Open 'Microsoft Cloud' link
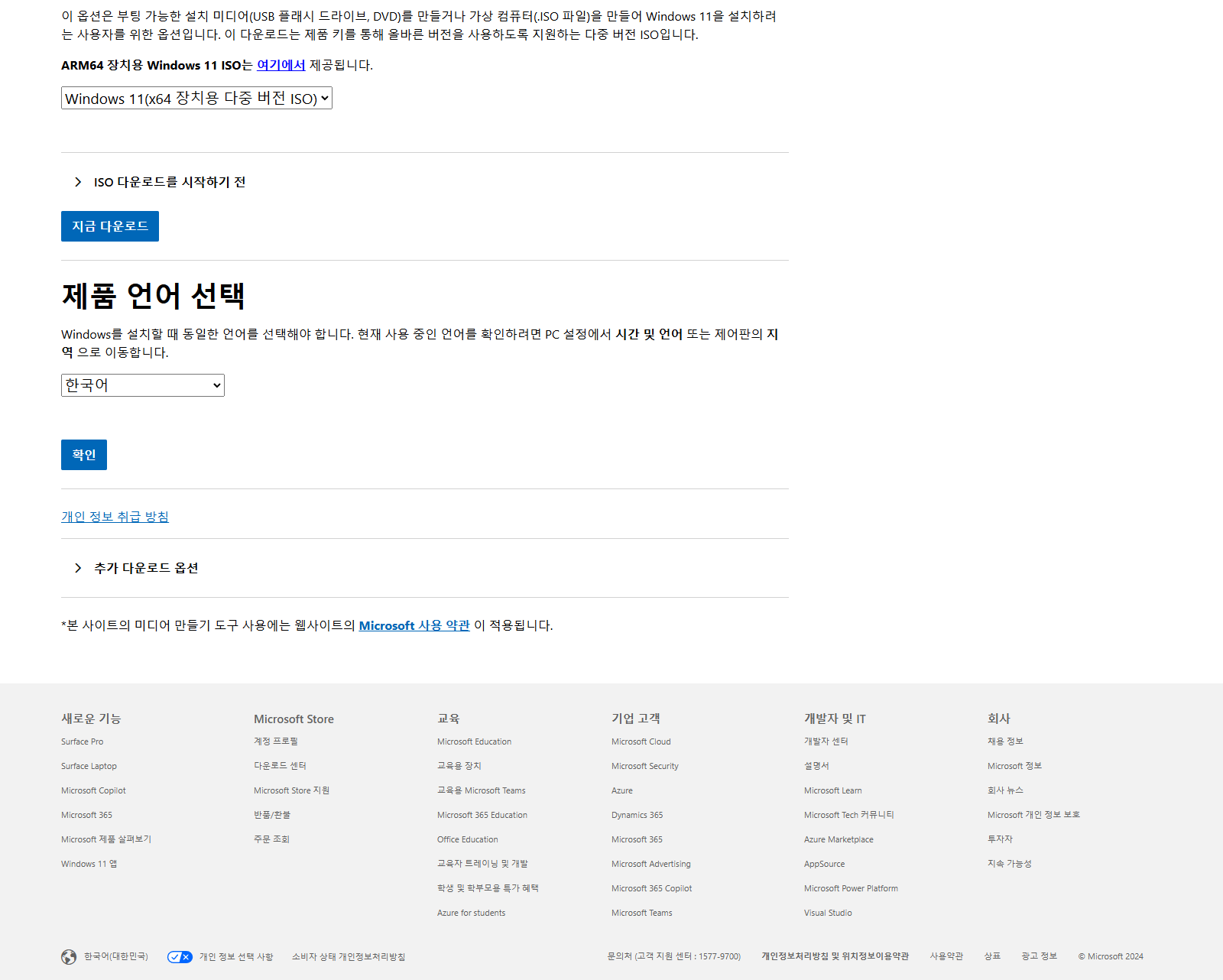This screenshot has height=980, width=1223. pyautogui.click(x=641, y=741)
